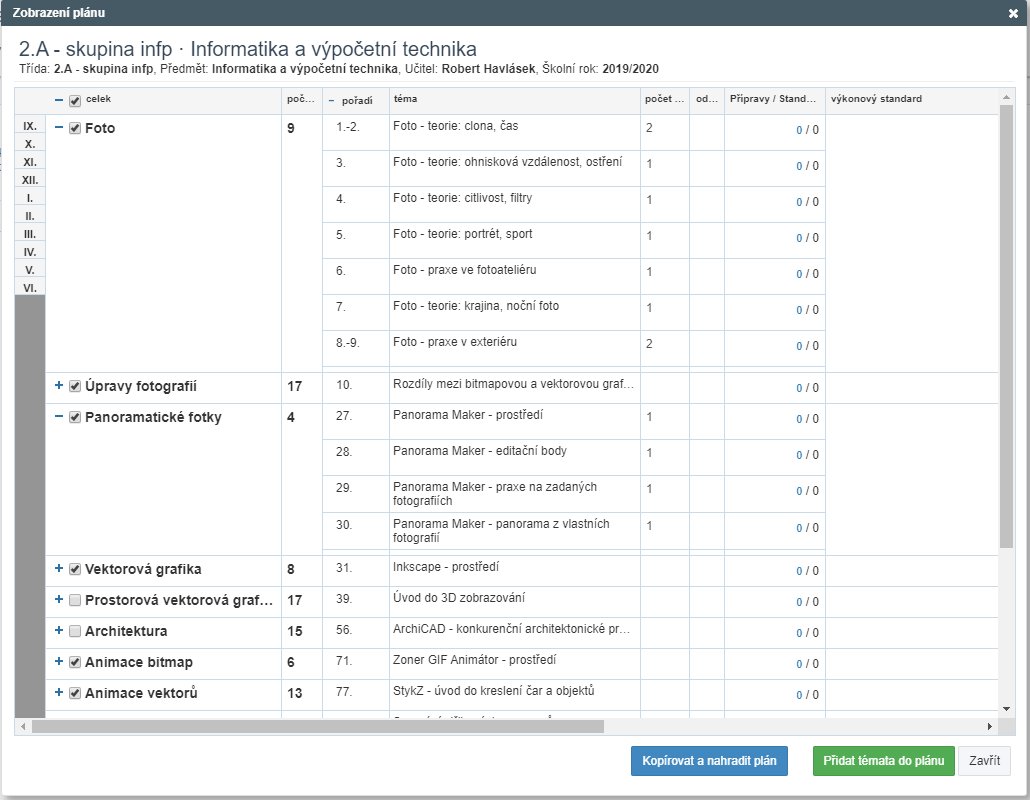Expand the Vektorová grafika unit
The height and width of the screenshot is (800, 1030).
59,569
